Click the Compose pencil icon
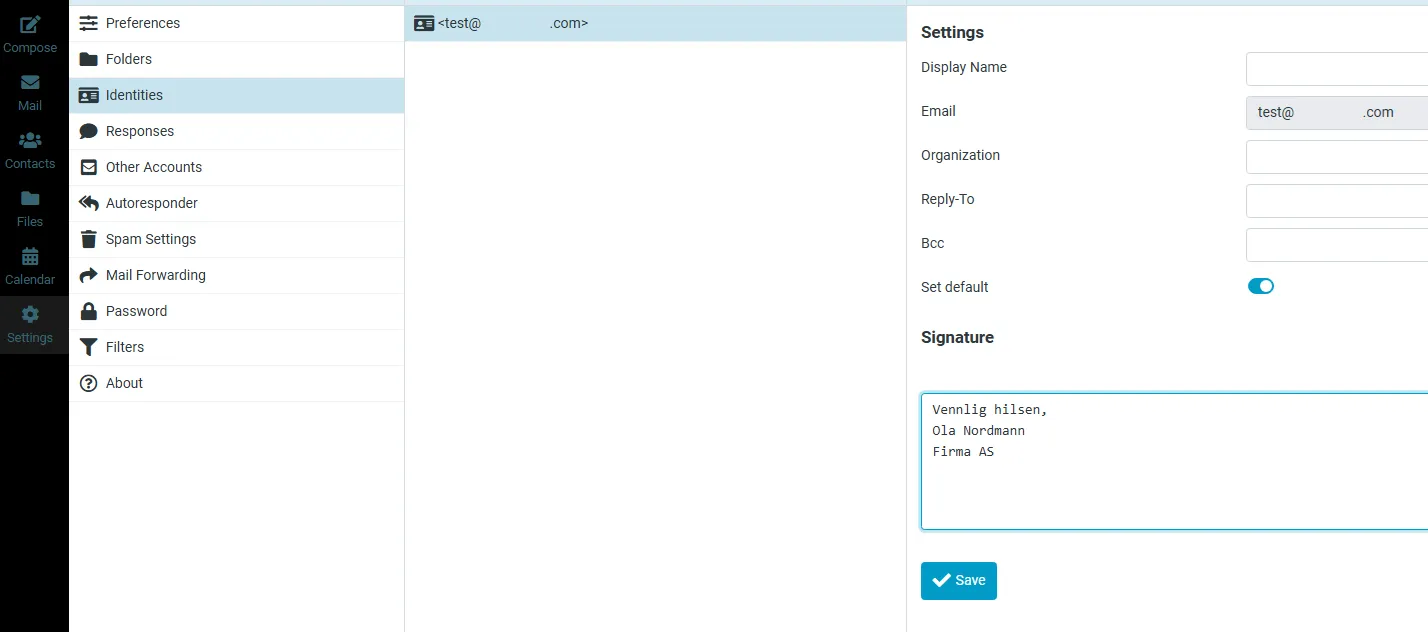The height and width of the screenshot is (632, 1428). coord(30,24)
